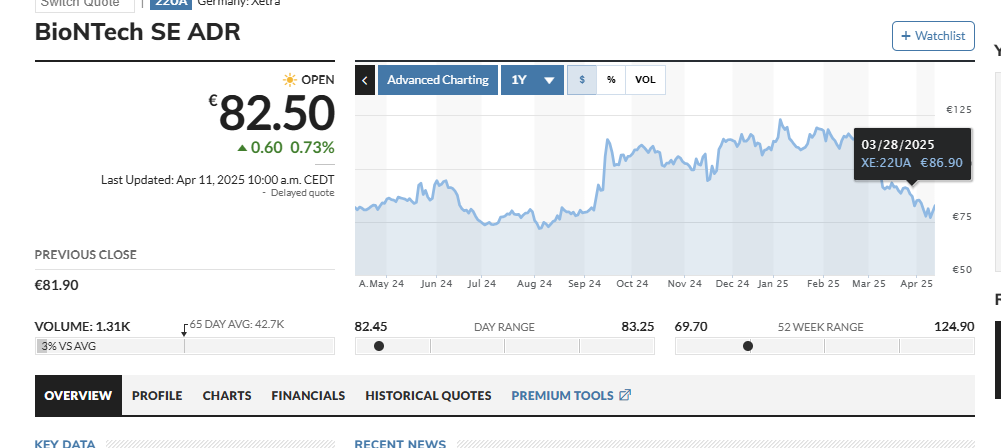Click the 52 WEEK RANGE label

click(820, 327)
